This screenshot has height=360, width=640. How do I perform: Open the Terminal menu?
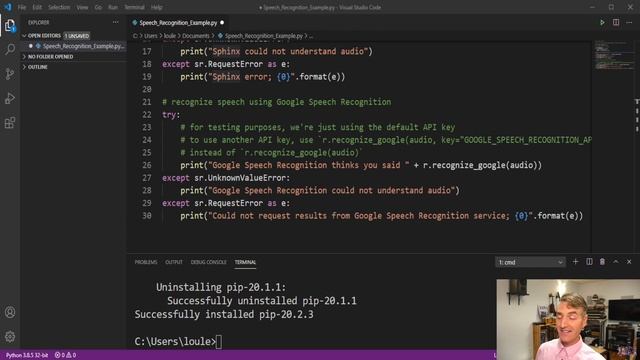tap(134, 7)
